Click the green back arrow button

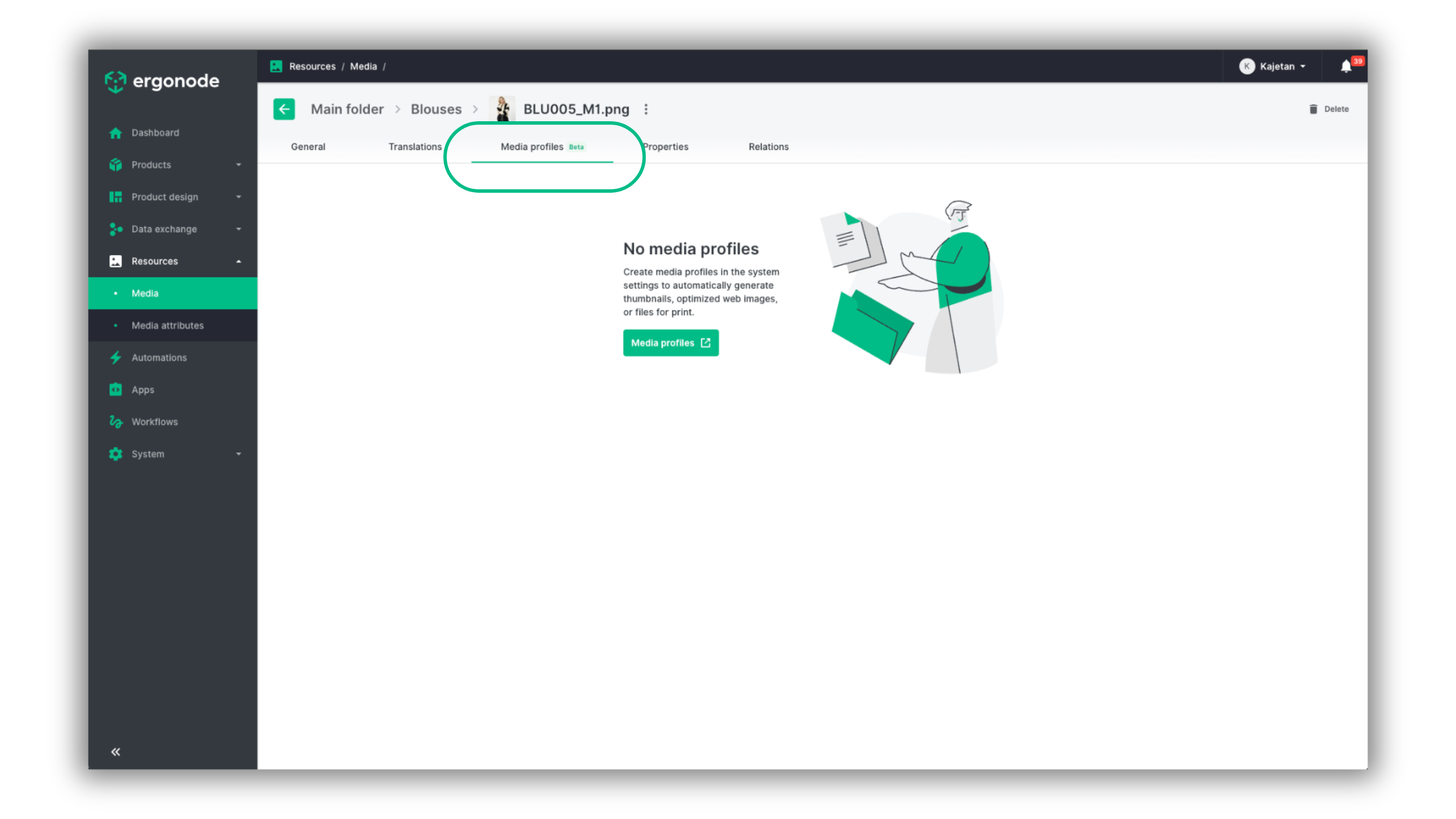284,109
